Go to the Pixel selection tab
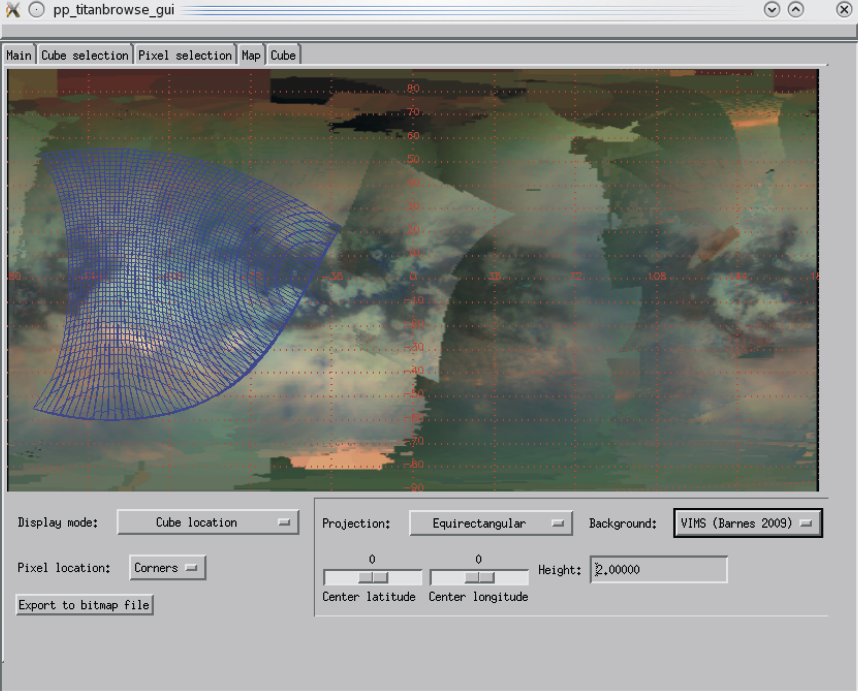 pos(185,56)
